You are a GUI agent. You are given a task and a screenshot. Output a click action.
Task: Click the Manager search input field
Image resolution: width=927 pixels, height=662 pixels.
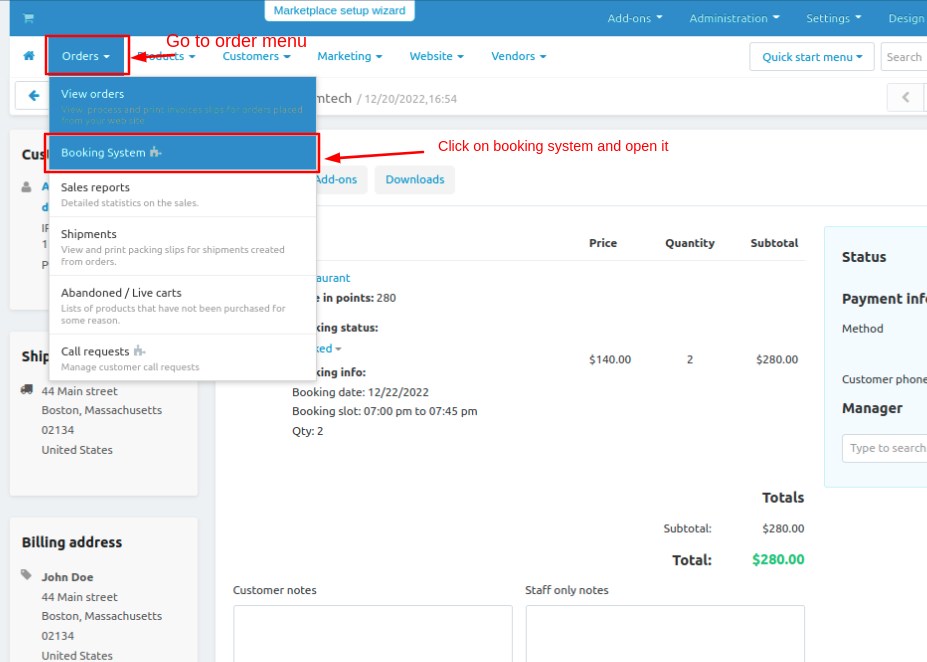[884, 448]
